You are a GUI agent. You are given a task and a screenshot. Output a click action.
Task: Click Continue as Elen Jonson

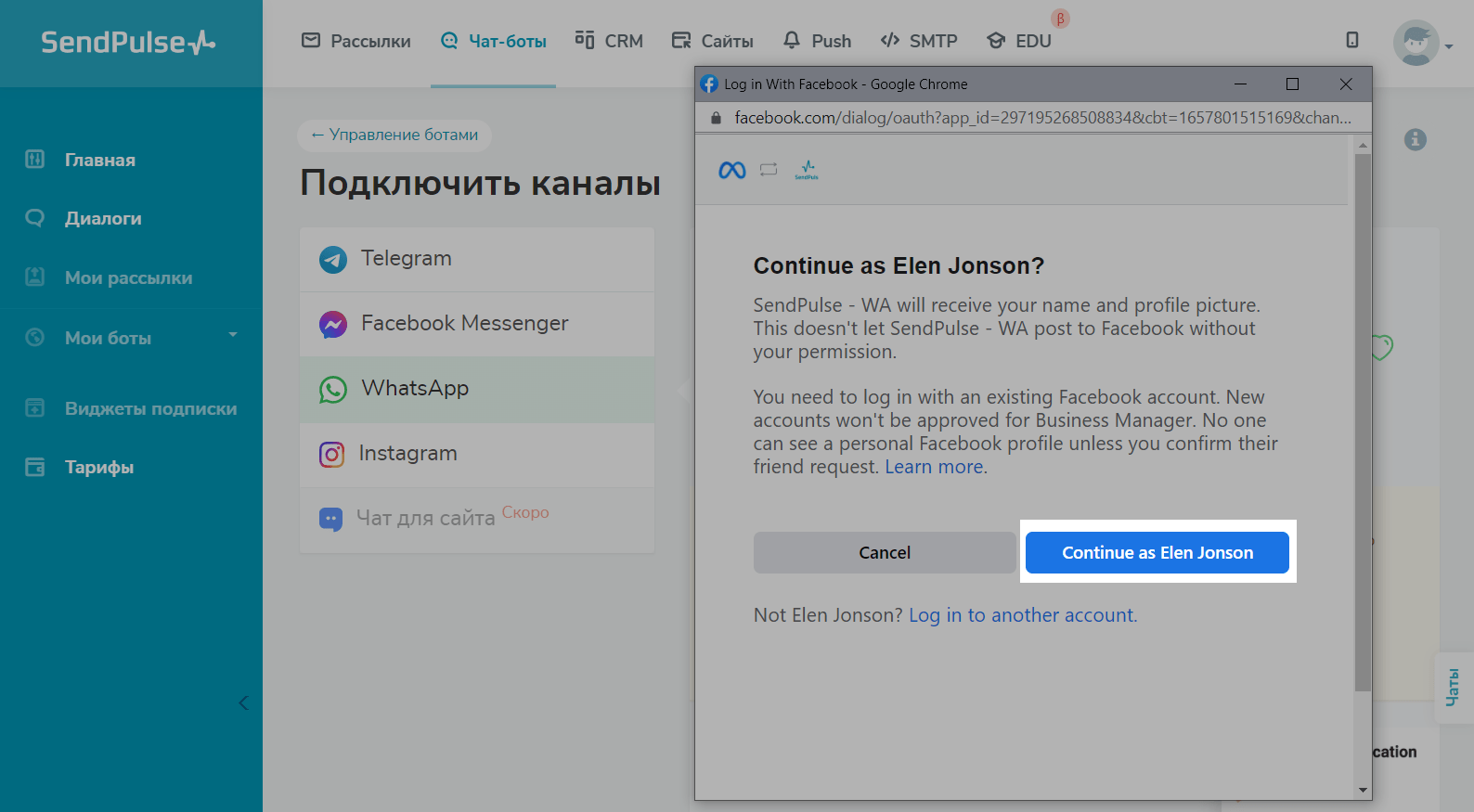(x=1157, y=552)
